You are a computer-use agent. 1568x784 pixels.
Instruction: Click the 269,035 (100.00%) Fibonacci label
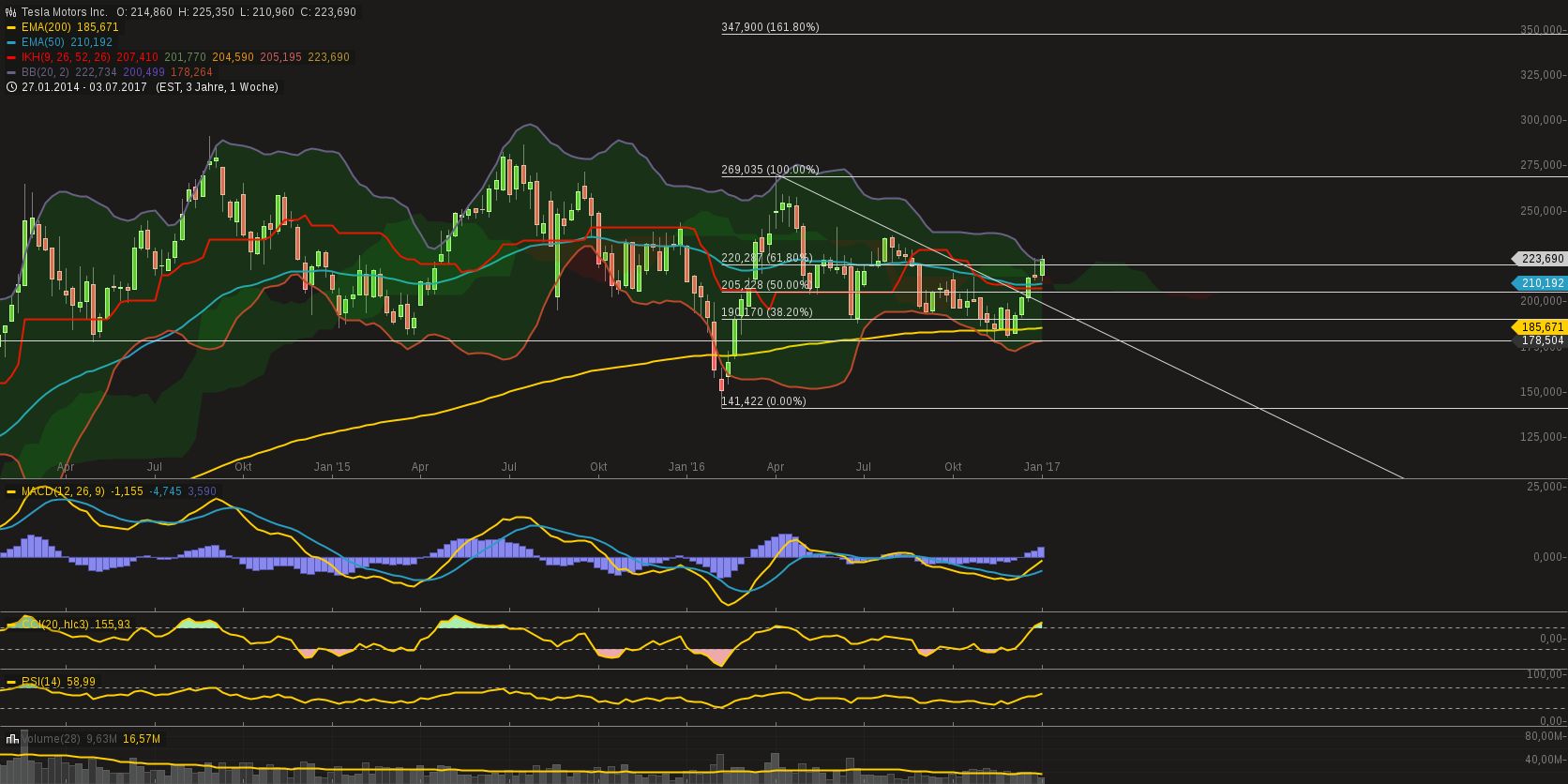(x=770, y=170)
